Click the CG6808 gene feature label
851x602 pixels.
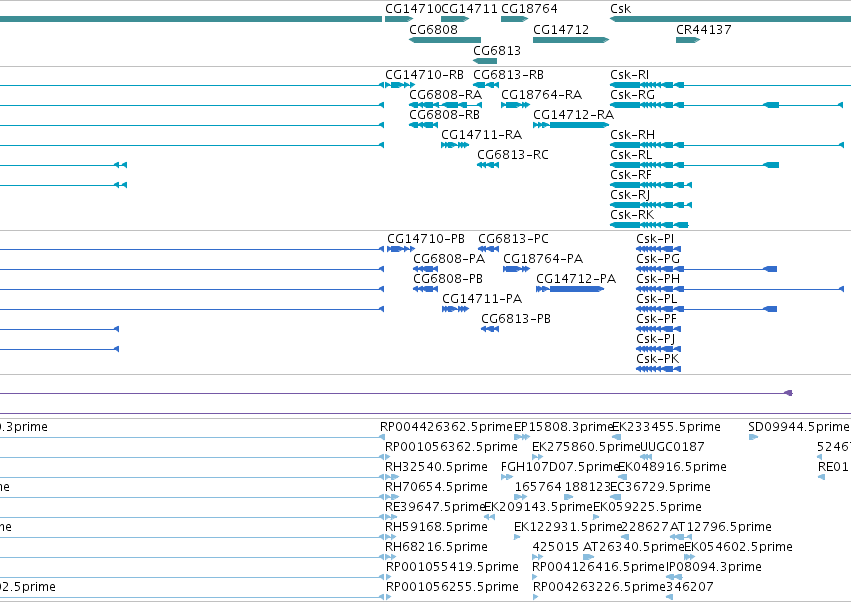[433, 29]
